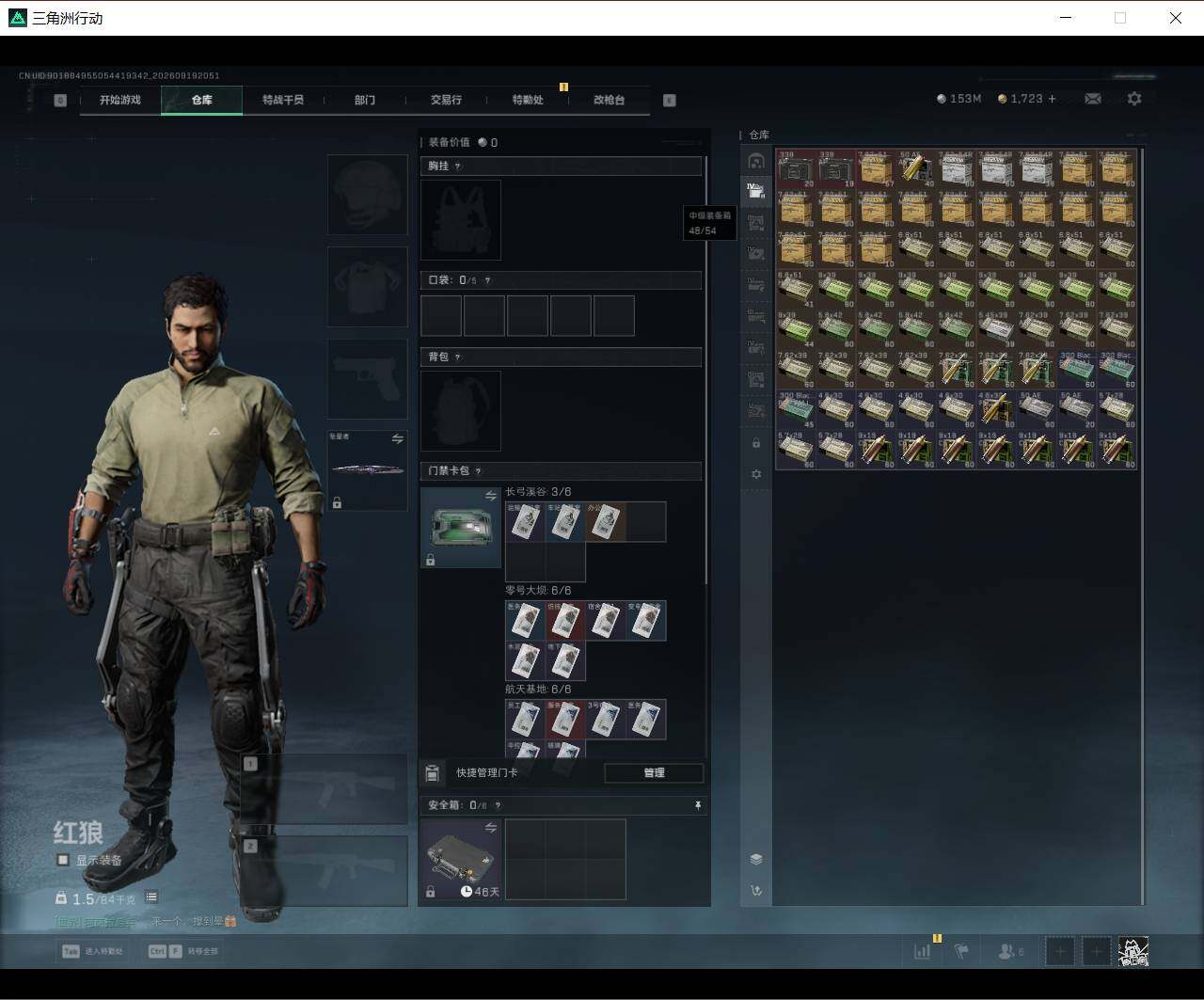Select 300 Blackout ammo box, count 45
Viewport: 1204px width, 1000px height.
click(x=796, y=408)
